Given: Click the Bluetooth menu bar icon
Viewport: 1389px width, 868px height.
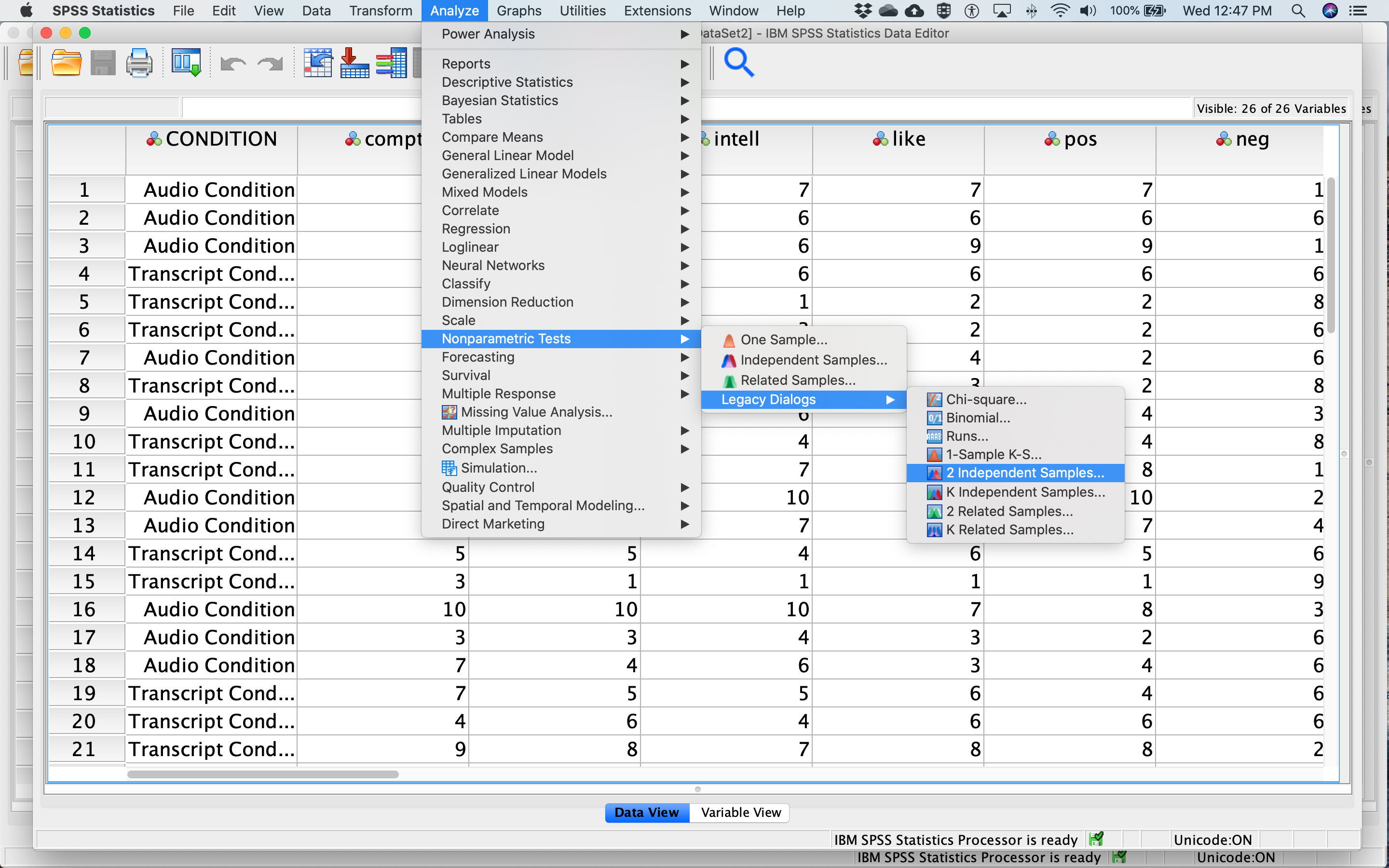Looking at the screenshot, I should 1032,10.
